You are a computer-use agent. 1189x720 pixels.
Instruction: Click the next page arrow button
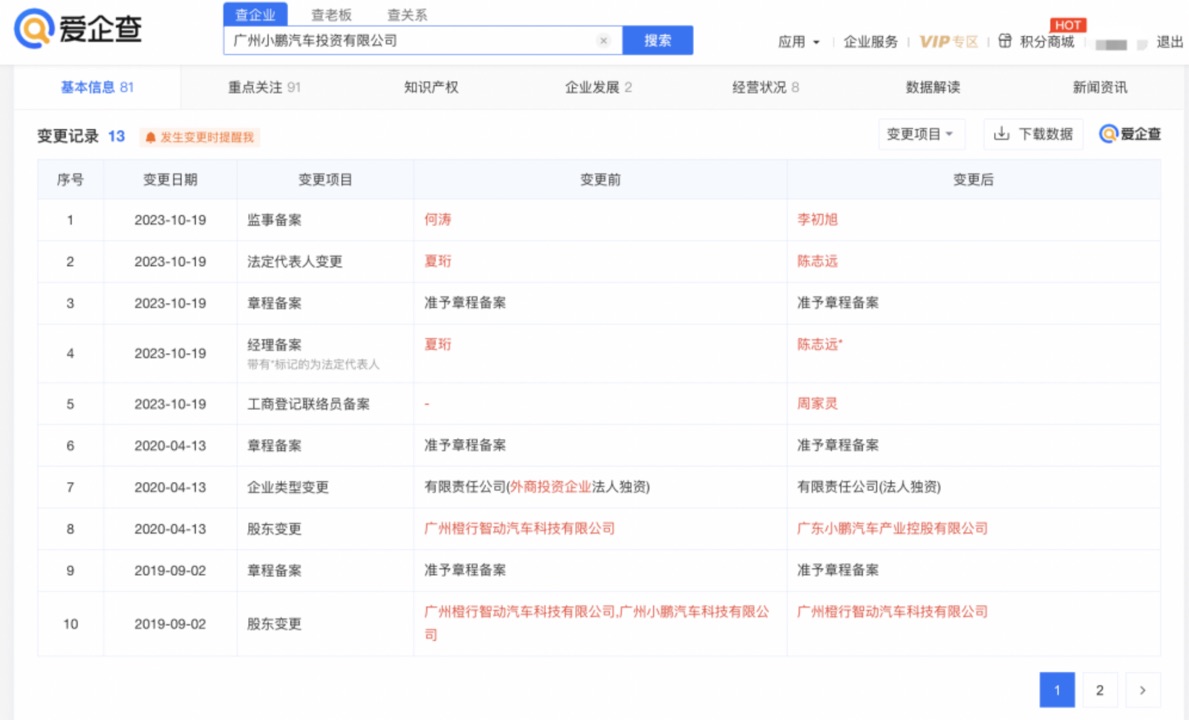coord(1143,690)
